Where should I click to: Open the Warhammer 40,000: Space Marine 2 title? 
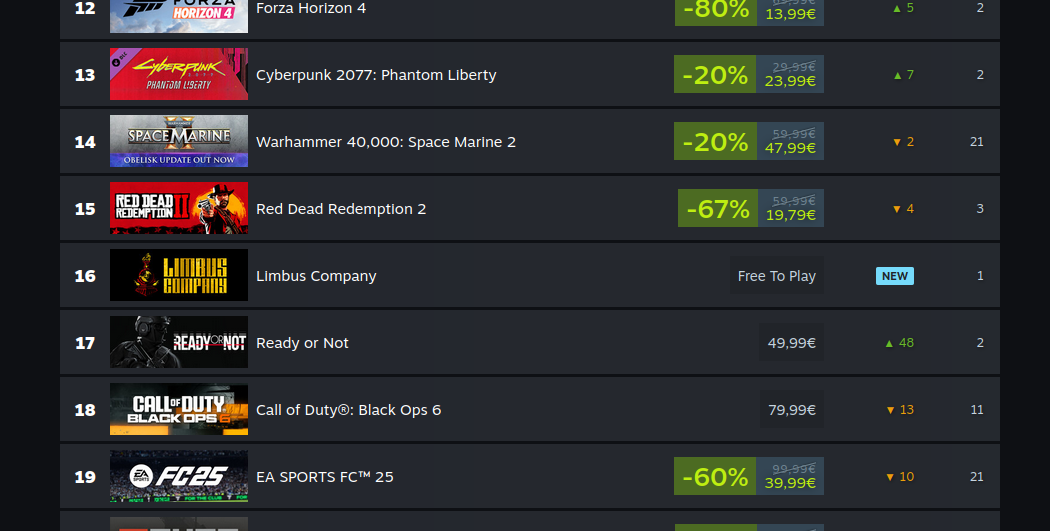point(386,142)
